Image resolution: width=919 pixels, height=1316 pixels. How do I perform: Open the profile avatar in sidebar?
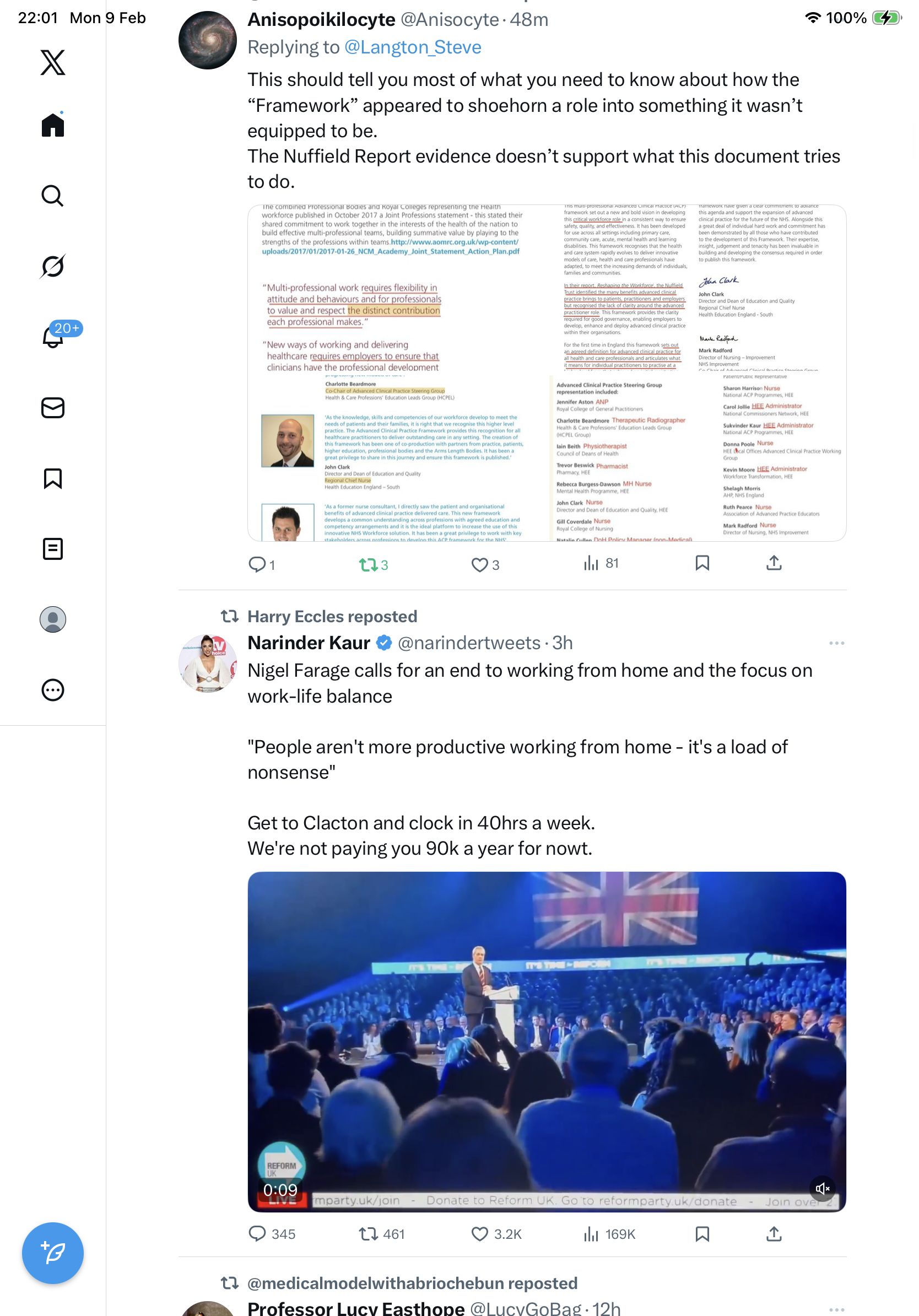53,619
